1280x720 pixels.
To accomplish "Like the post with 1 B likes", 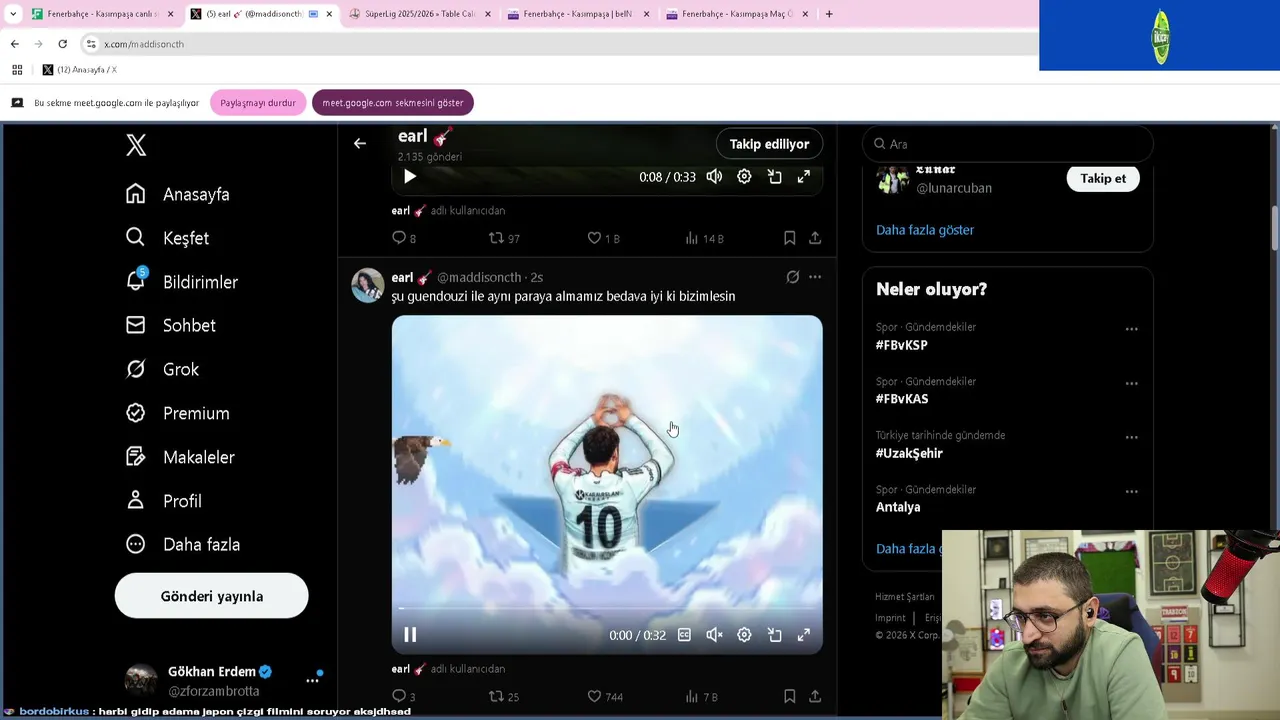I will [603, 238].
